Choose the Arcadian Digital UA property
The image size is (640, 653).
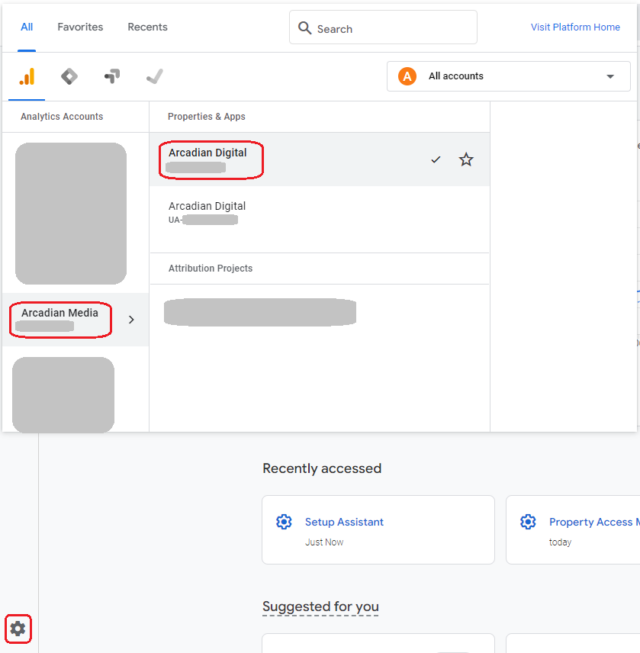coord(319,213)
